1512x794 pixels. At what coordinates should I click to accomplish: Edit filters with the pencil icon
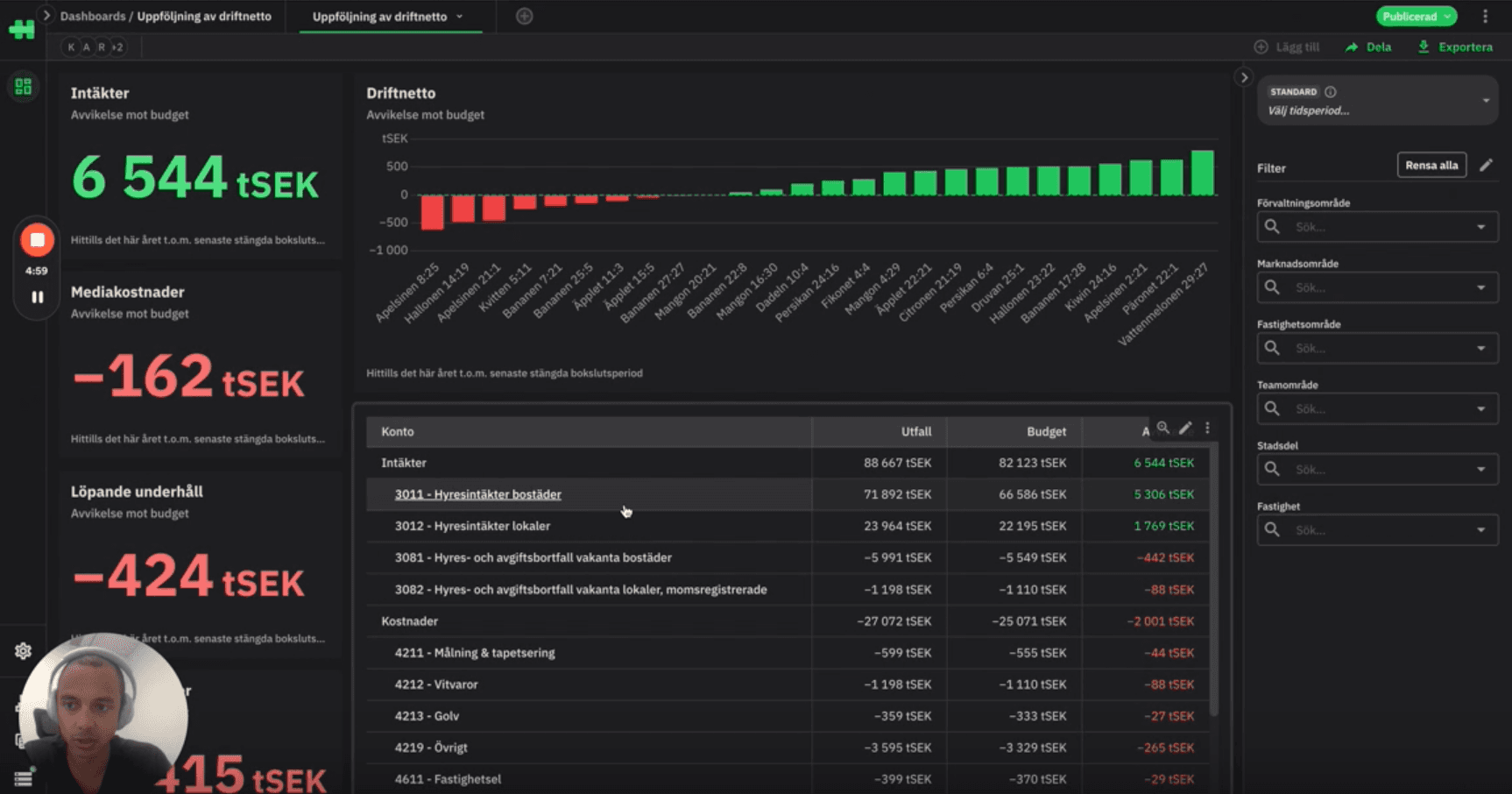[x=1486, y=165]
